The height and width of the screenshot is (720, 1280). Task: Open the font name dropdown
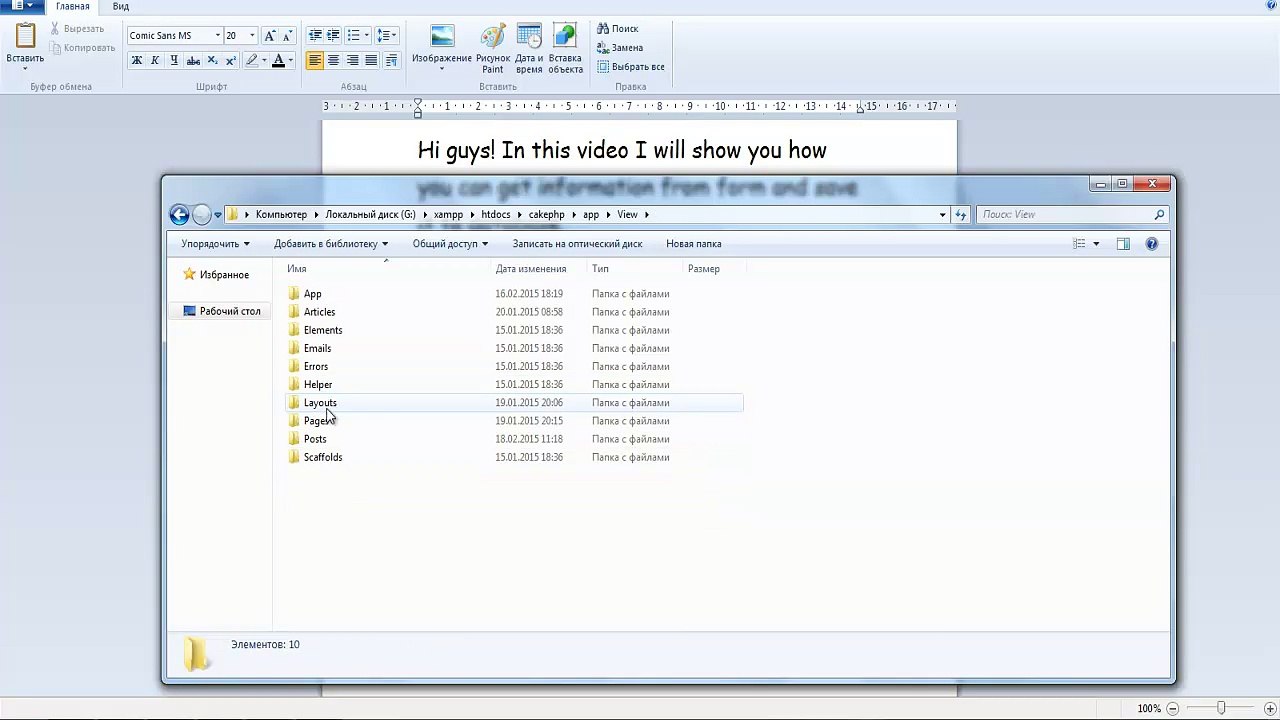click(x=217, y=36)
